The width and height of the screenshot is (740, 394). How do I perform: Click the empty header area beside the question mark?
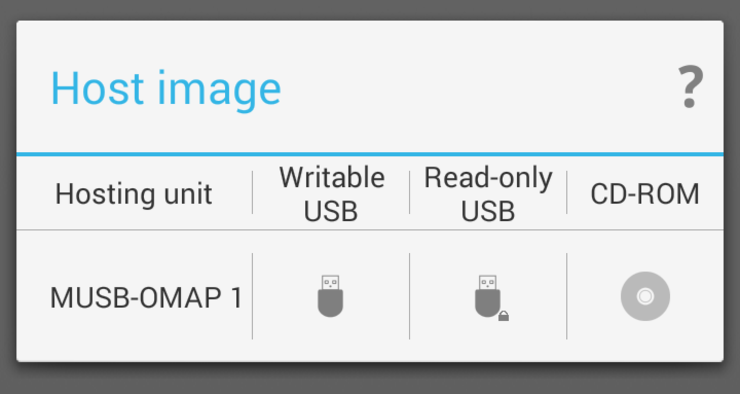pos(477,88)
